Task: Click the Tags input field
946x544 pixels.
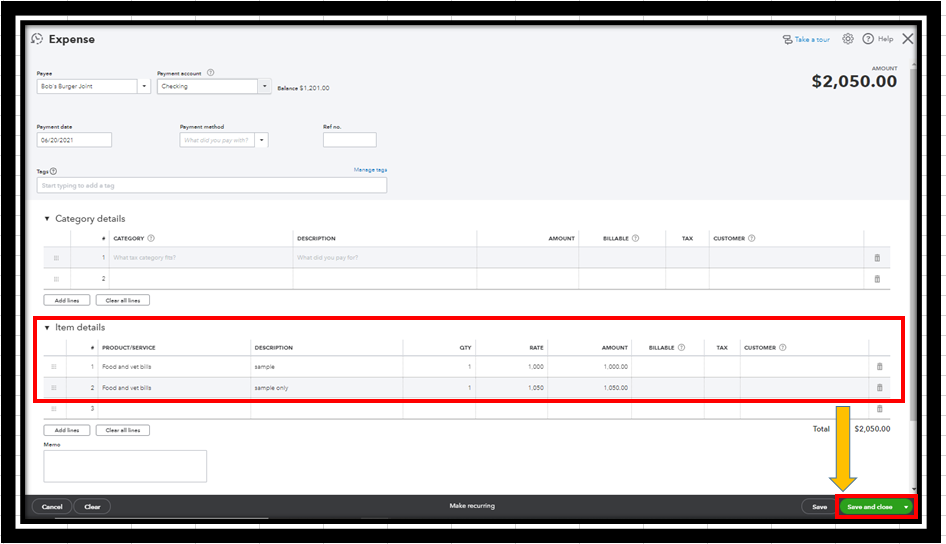Action: pyautogui.click(x=212, y=185)
